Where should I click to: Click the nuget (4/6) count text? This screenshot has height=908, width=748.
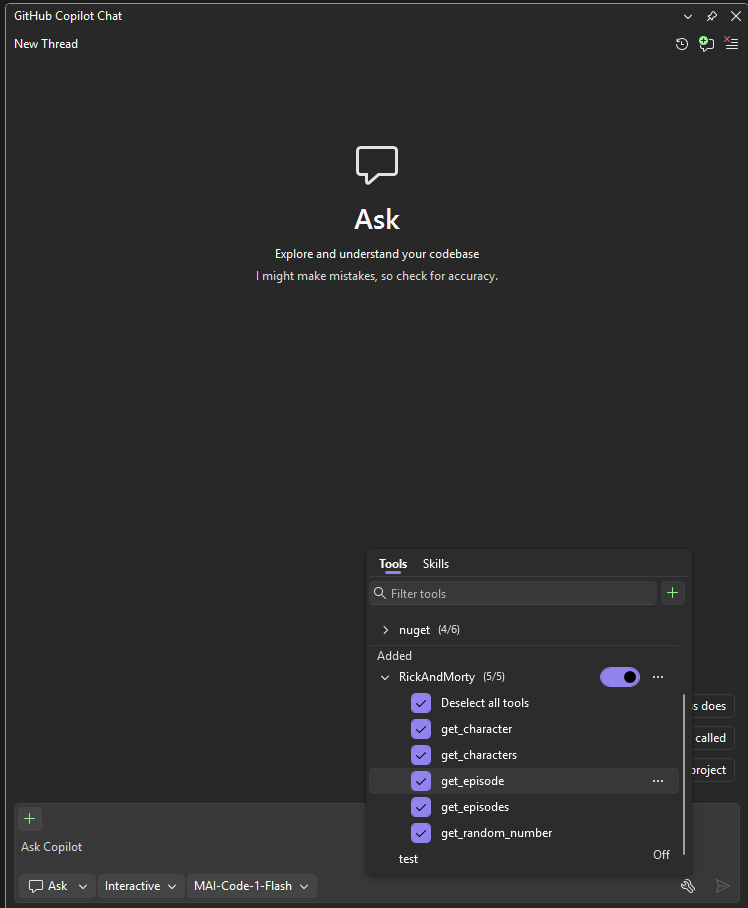pos(449,629)
